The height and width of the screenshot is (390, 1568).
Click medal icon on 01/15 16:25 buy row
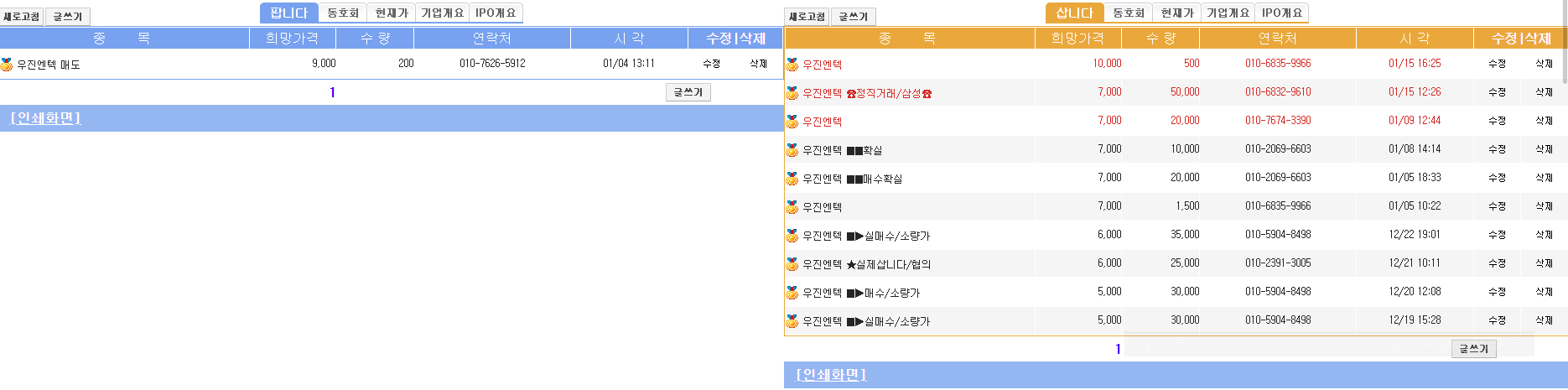(792, 65)
